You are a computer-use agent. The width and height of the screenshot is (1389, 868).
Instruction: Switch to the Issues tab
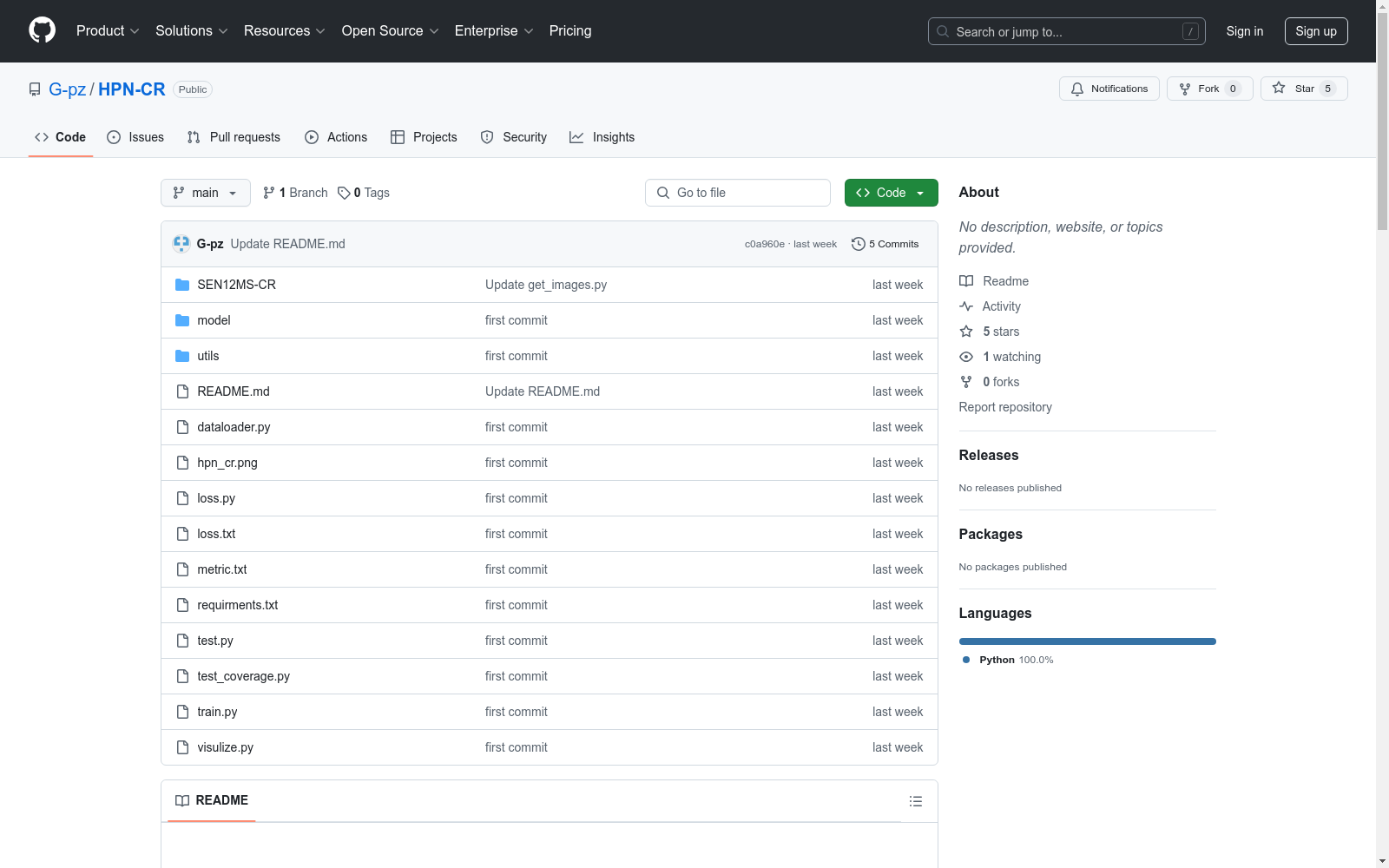(135, 137)
